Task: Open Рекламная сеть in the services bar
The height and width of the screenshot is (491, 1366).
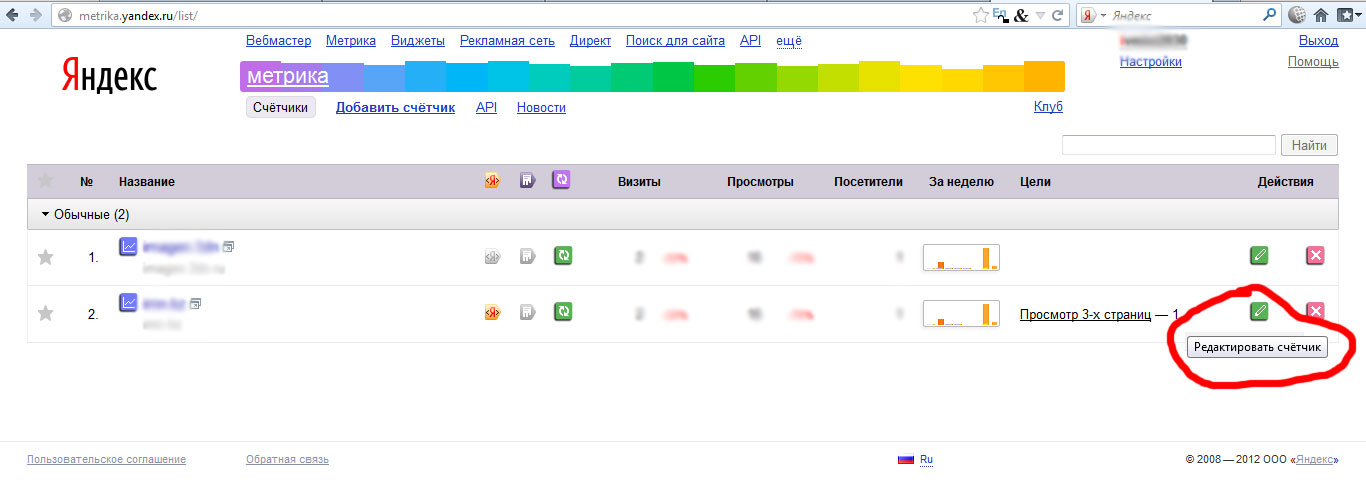Action: tap(507, 41)
